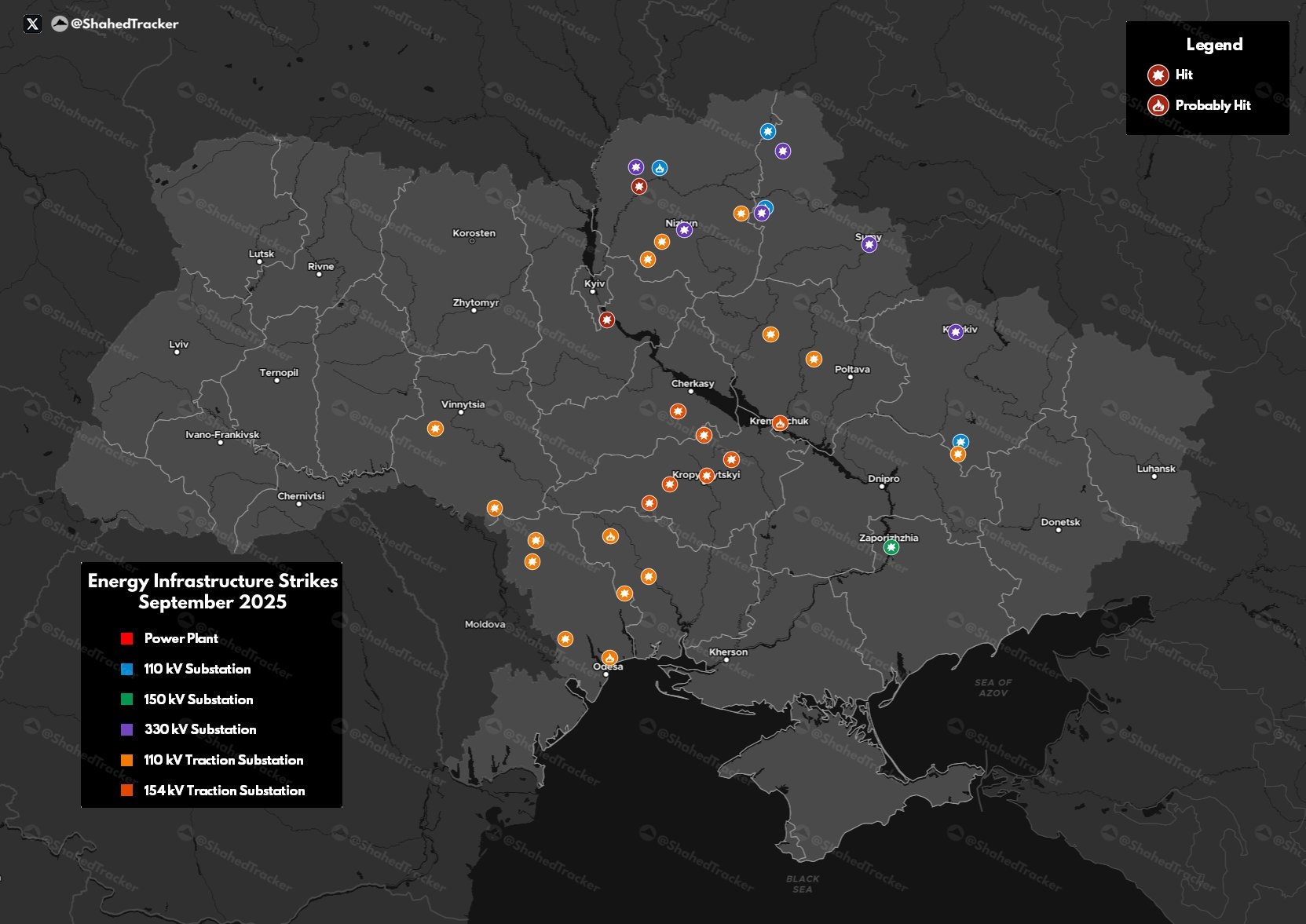Select the purple substation marker at Sumy
1306x924 pixels.
tap(869, 245)
